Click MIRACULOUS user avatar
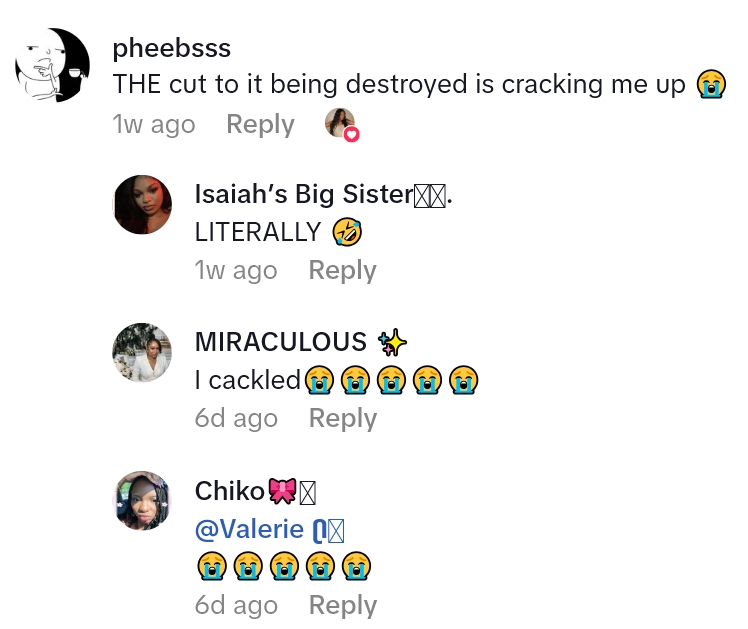Viewport: 748px width, 629px height. coord(143,352)
